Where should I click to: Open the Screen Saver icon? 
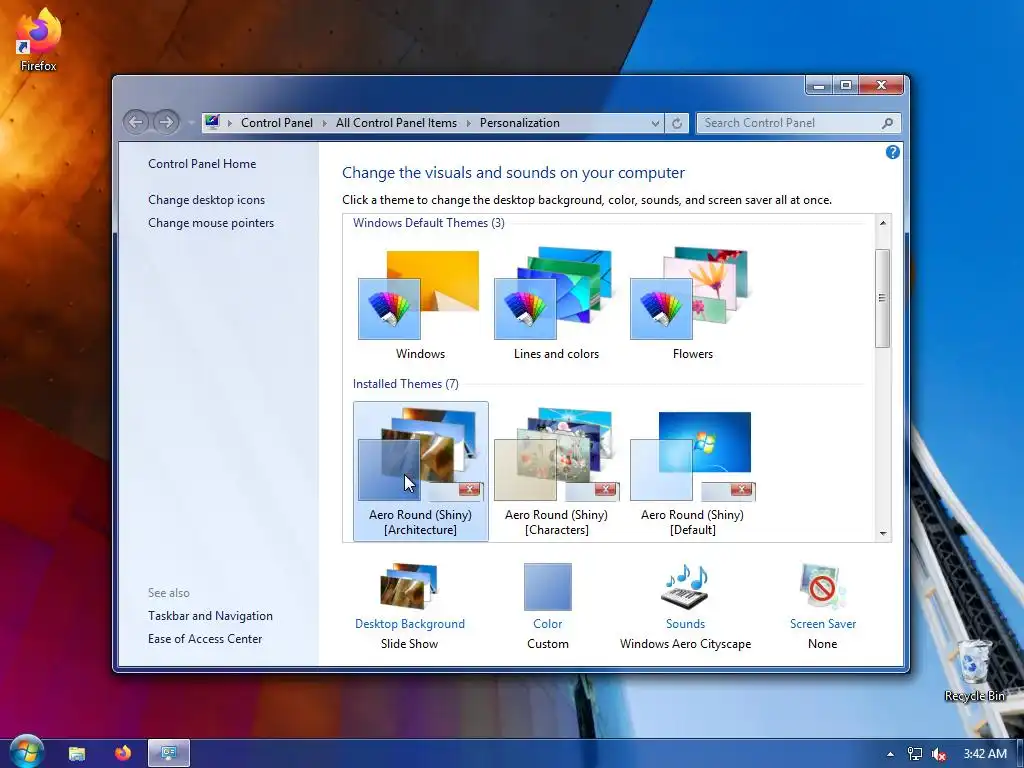click(822, 586)
